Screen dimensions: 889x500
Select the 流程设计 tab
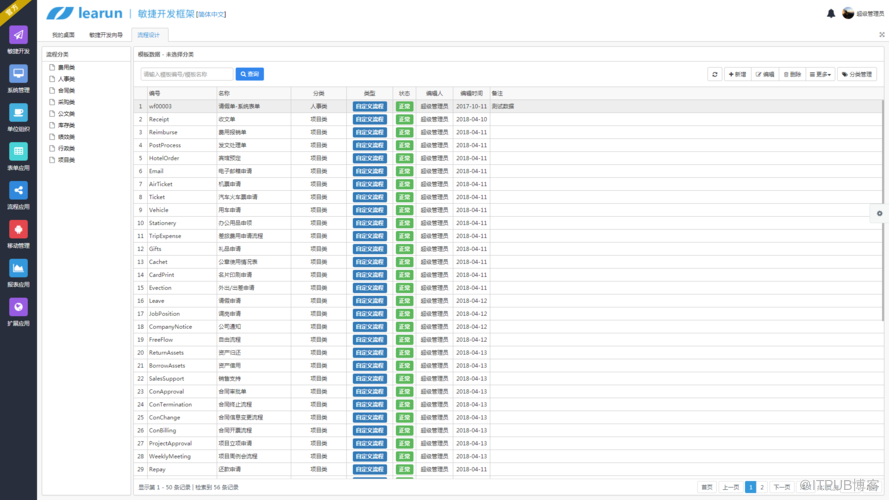149,35
